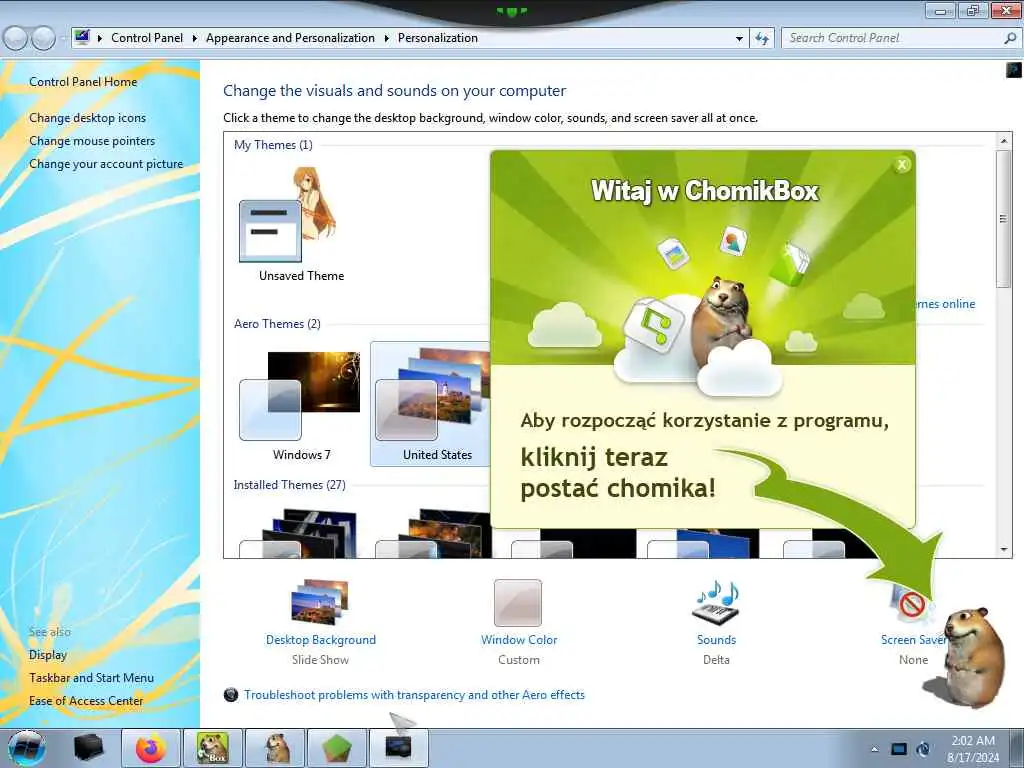
Task: Click the Desktop Background link
Action: click(x=321, y=640)
